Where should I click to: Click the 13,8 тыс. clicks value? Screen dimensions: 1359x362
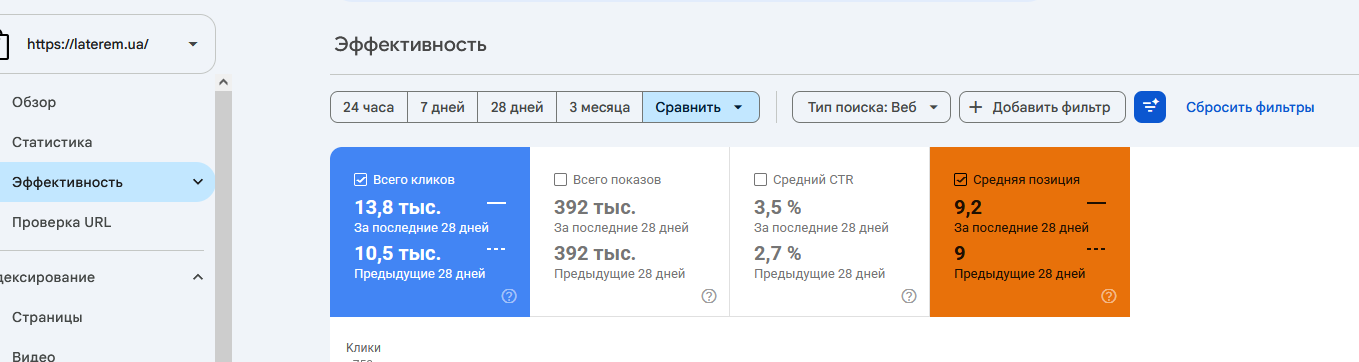(397, 207)
